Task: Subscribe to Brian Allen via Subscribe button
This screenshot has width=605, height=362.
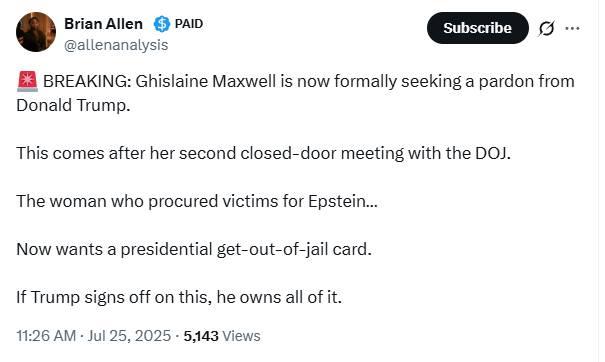Action: 478,28
